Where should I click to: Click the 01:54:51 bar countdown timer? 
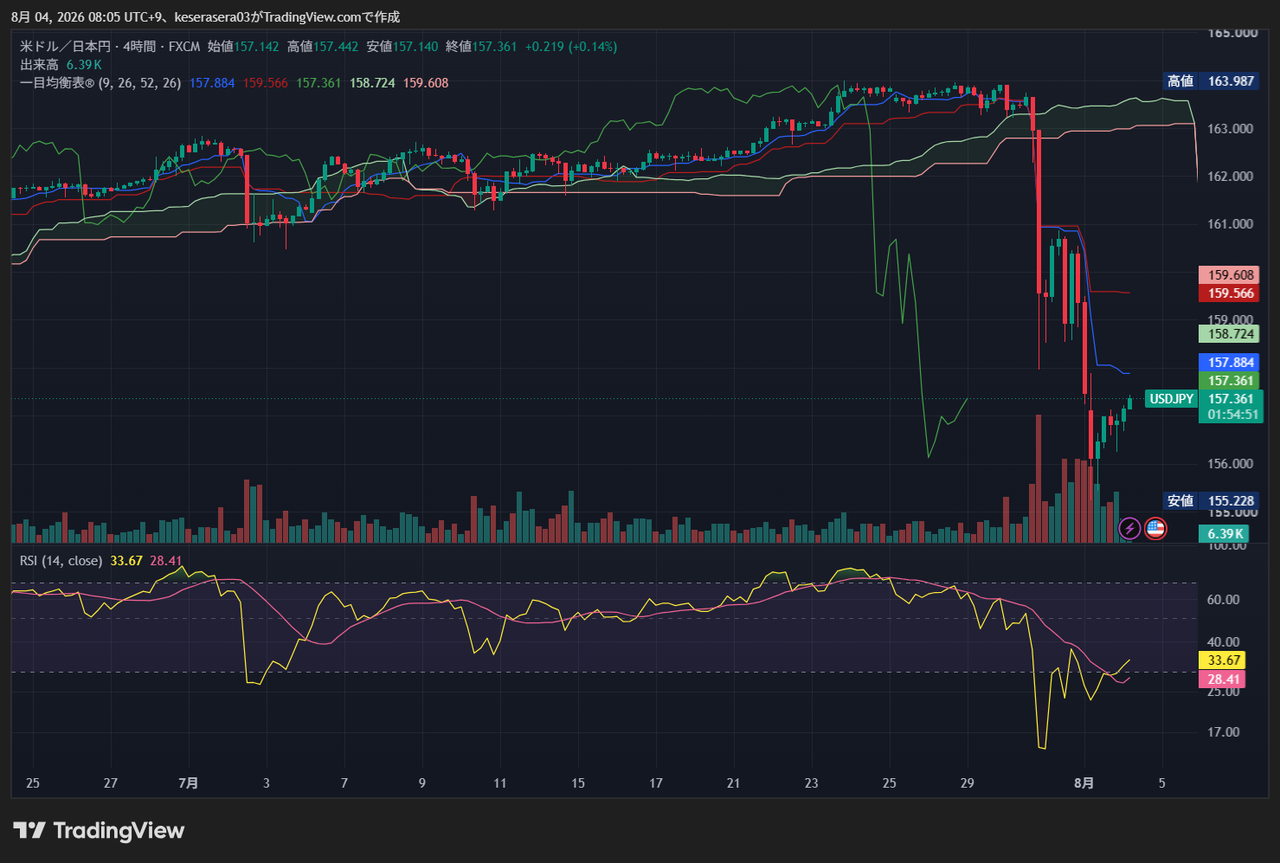pos(1231,414)
